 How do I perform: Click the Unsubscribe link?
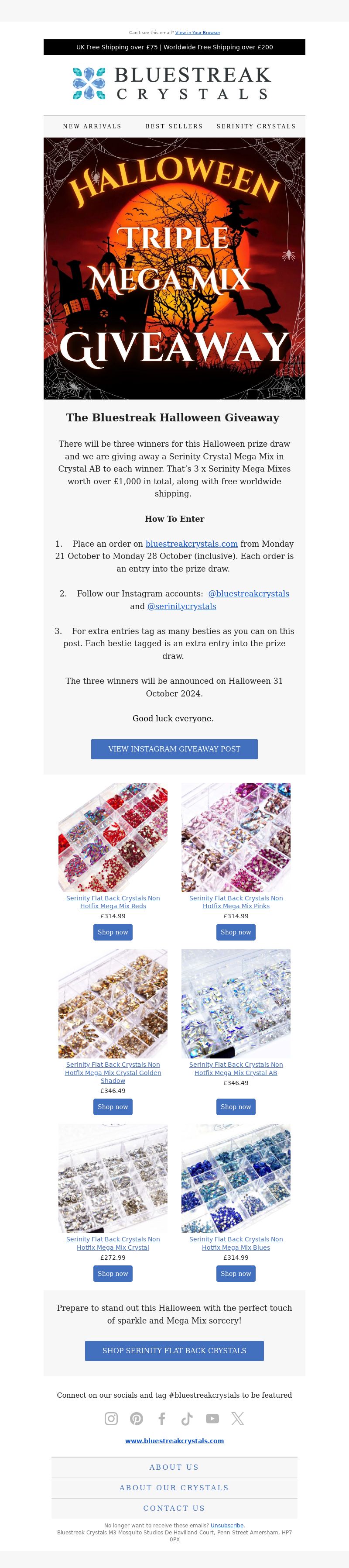[x=227, y=1525]
